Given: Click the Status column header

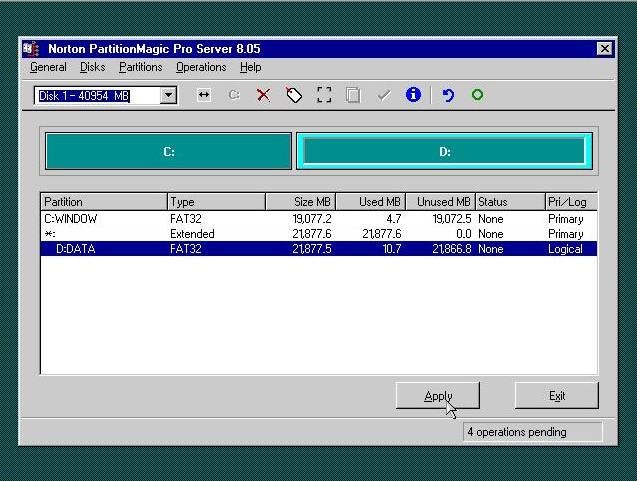Looking at the screenshot, I should click(x=510, y=202).
